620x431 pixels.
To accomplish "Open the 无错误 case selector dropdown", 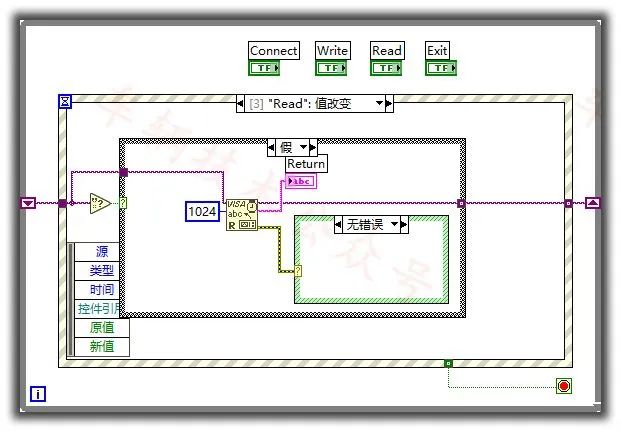I will pyautogui.click(x=394, y=224).
